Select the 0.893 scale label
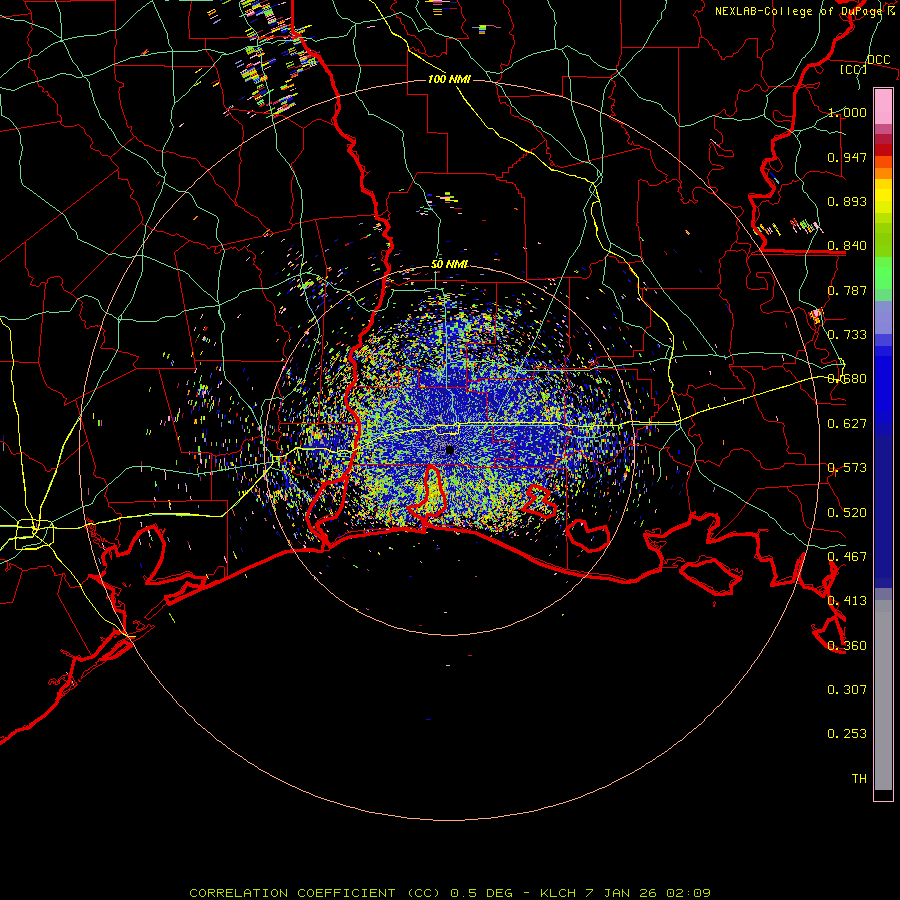Viewport: 900px width, 900px height. 847,201
